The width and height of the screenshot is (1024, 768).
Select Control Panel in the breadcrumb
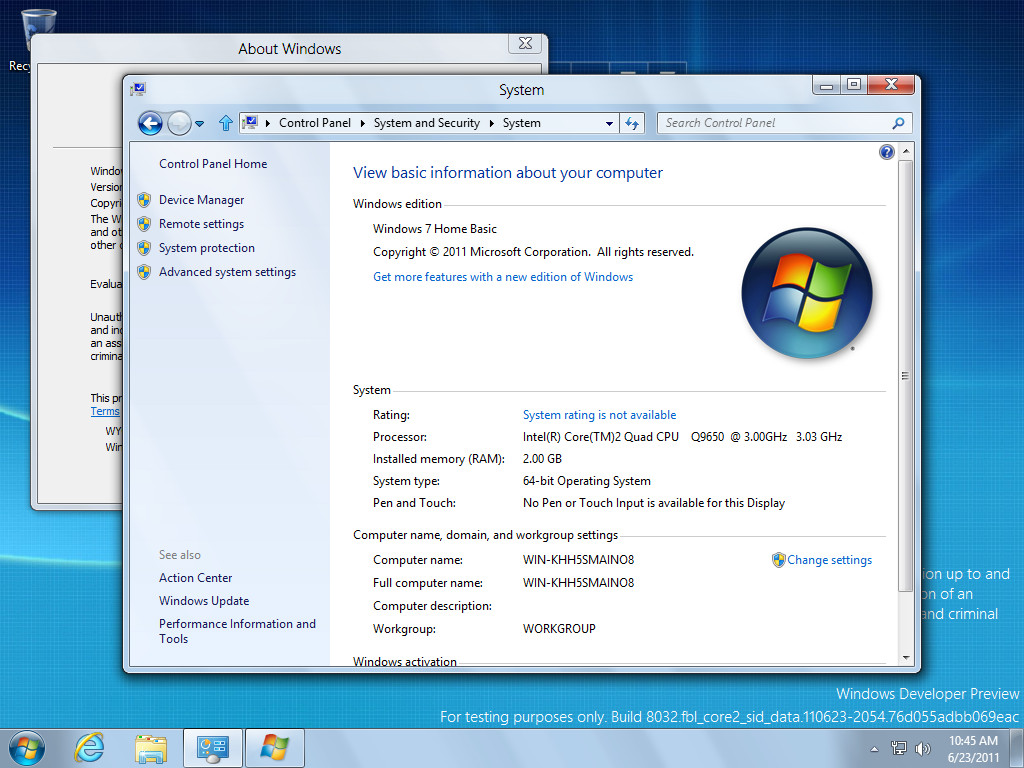click(x=314, y=123)
